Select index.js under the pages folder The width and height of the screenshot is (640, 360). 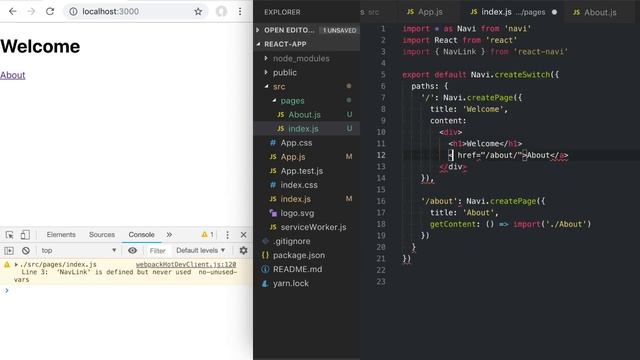[303, 129]
